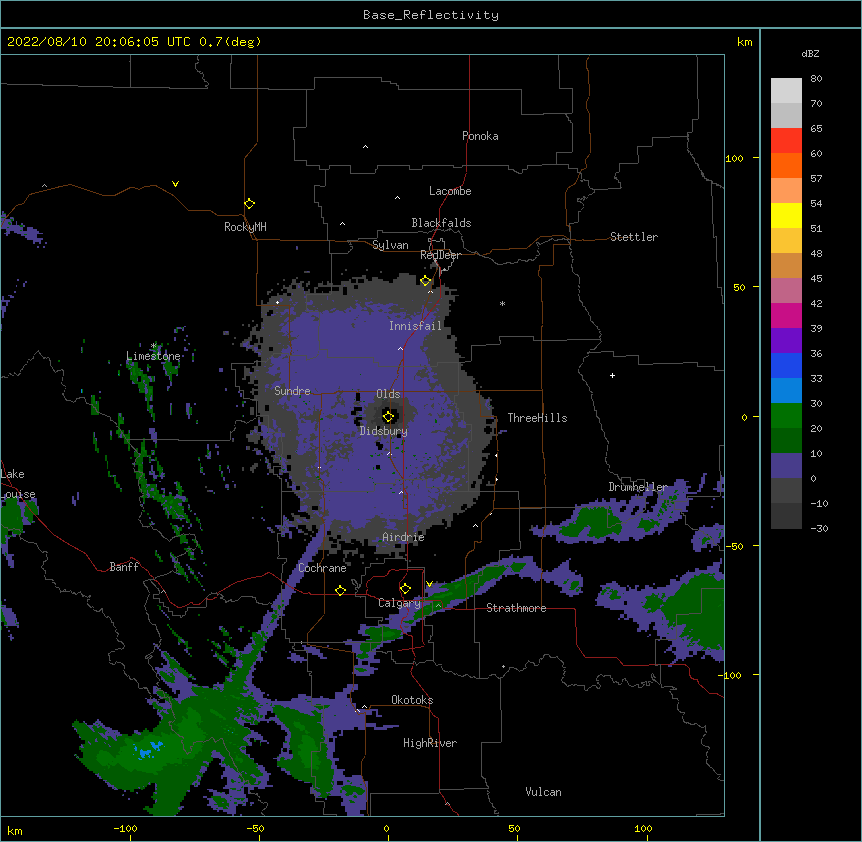Click the Stettler label

pyautogui.click(x=634, y=237)
